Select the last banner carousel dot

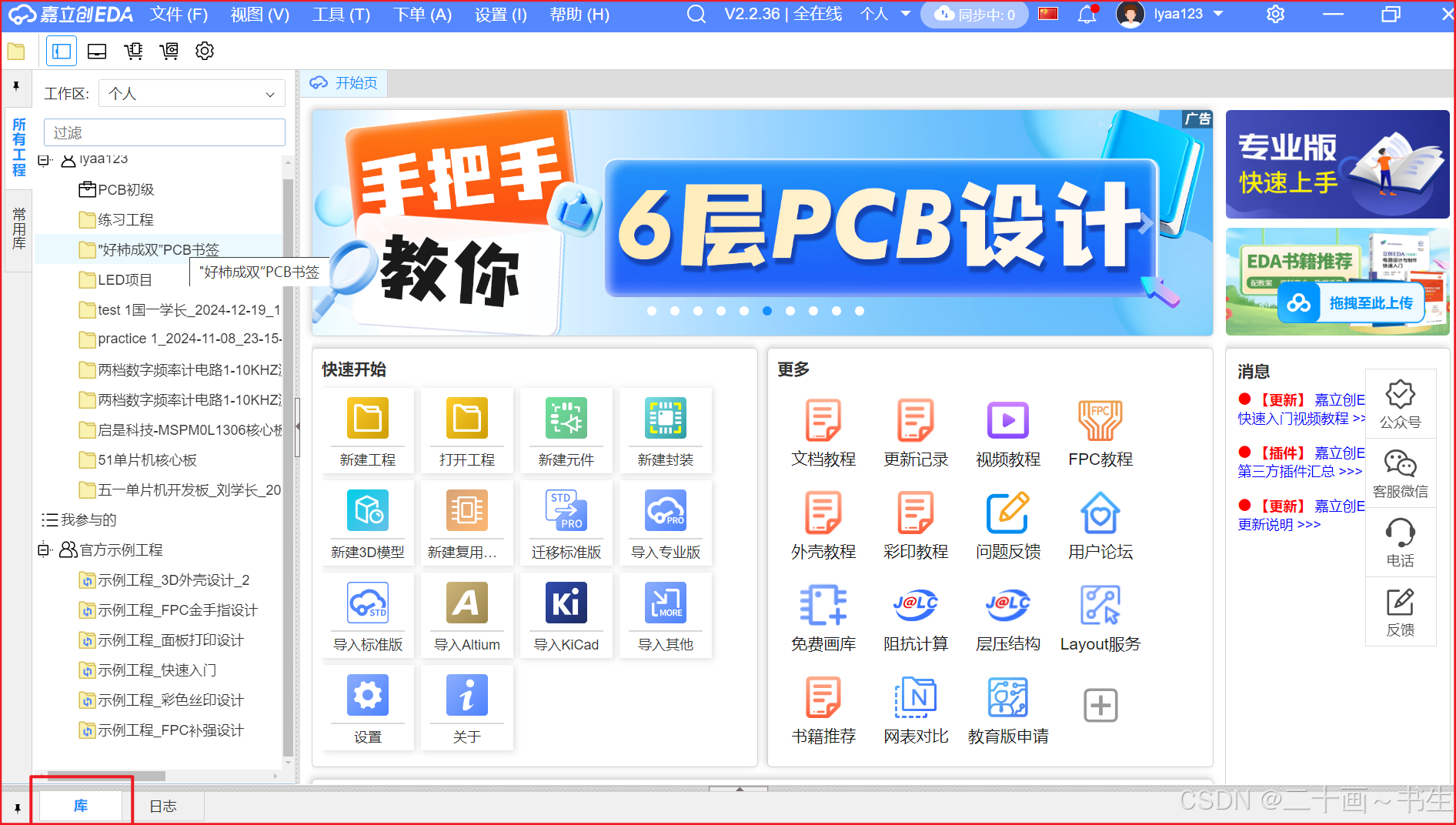coord(860,311)
